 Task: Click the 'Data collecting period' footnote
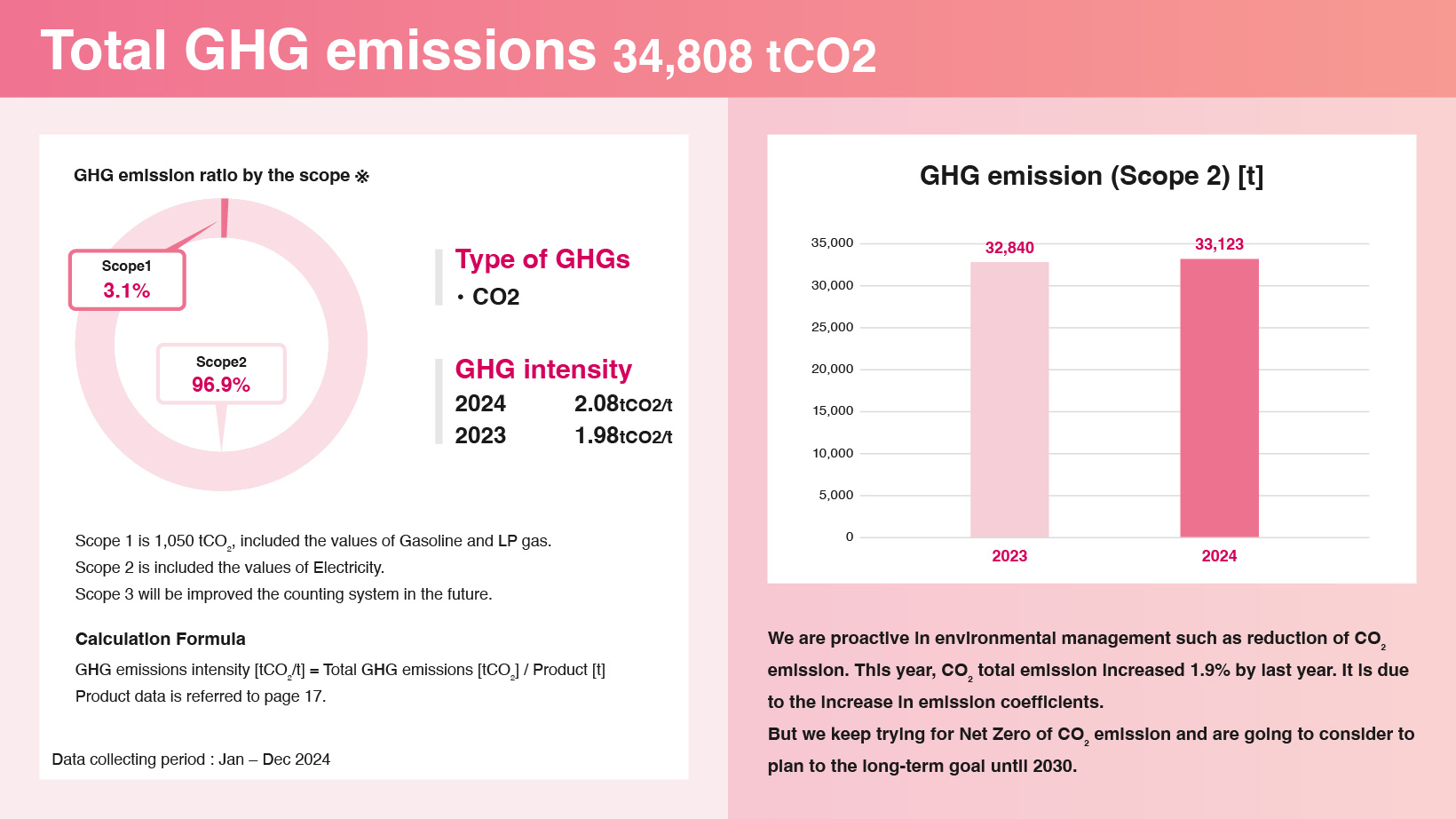191,759
